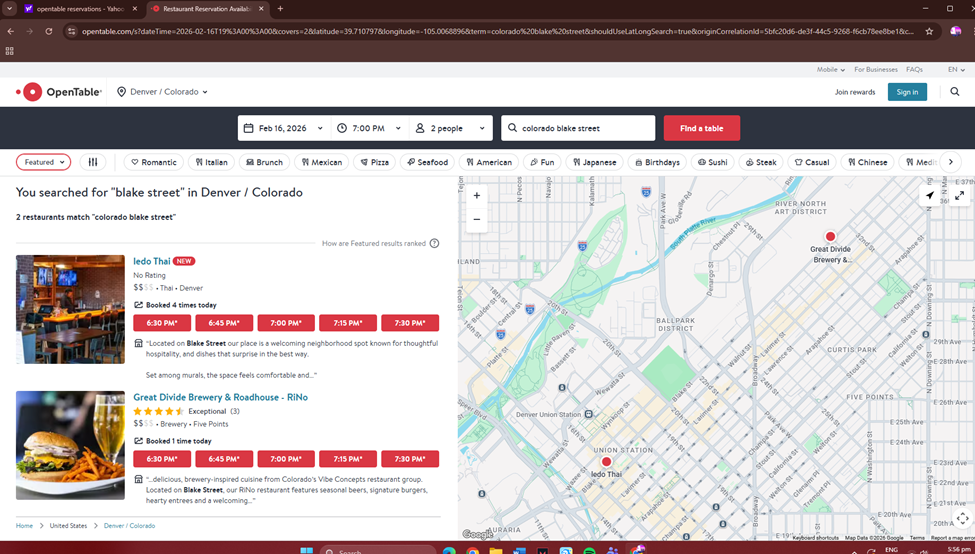Toggle the Sushi filter chip
Screen dimensions: 975x554
pos(712,162)
